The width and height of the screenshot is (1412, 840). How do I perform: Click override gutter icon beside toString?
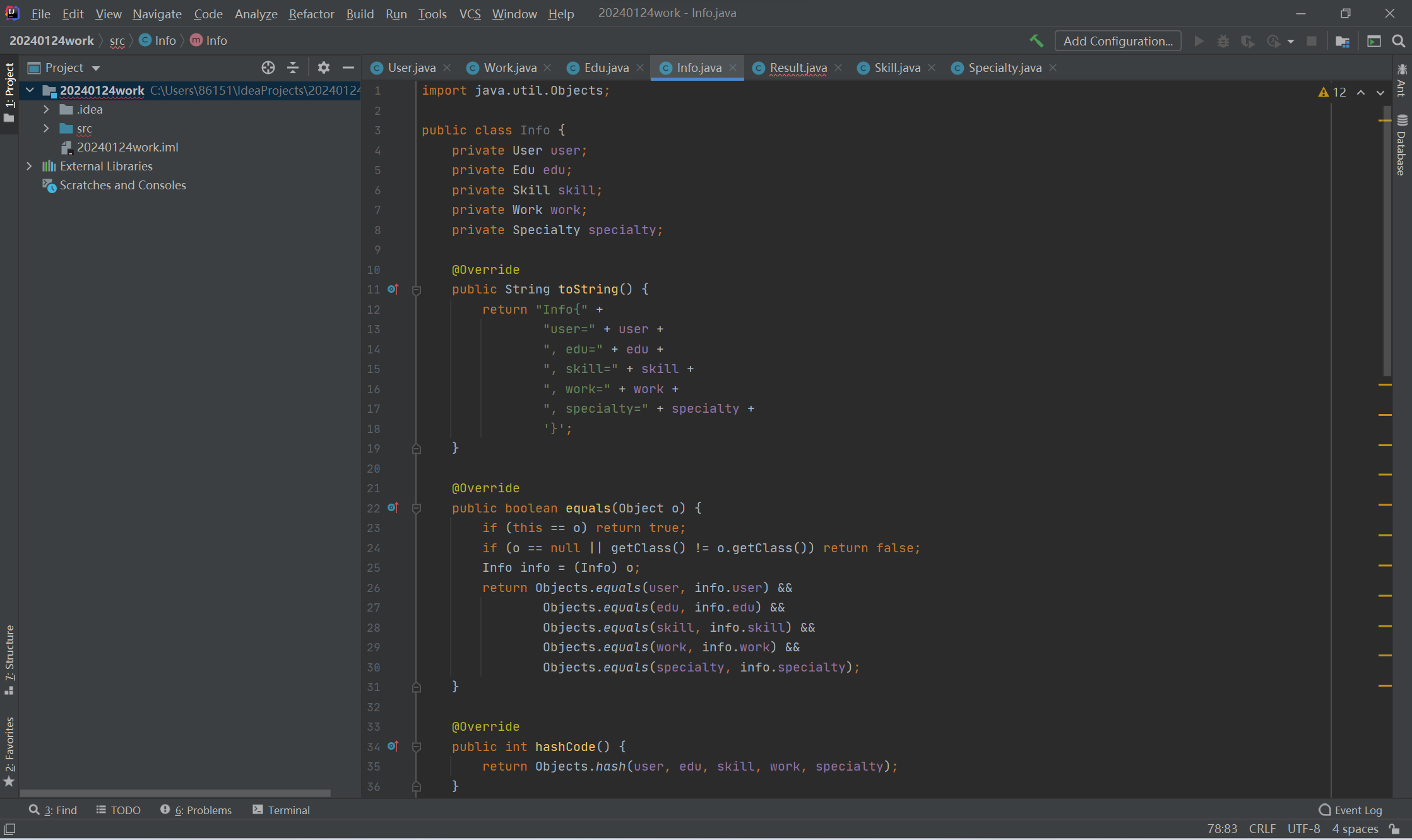click(393, 289)
